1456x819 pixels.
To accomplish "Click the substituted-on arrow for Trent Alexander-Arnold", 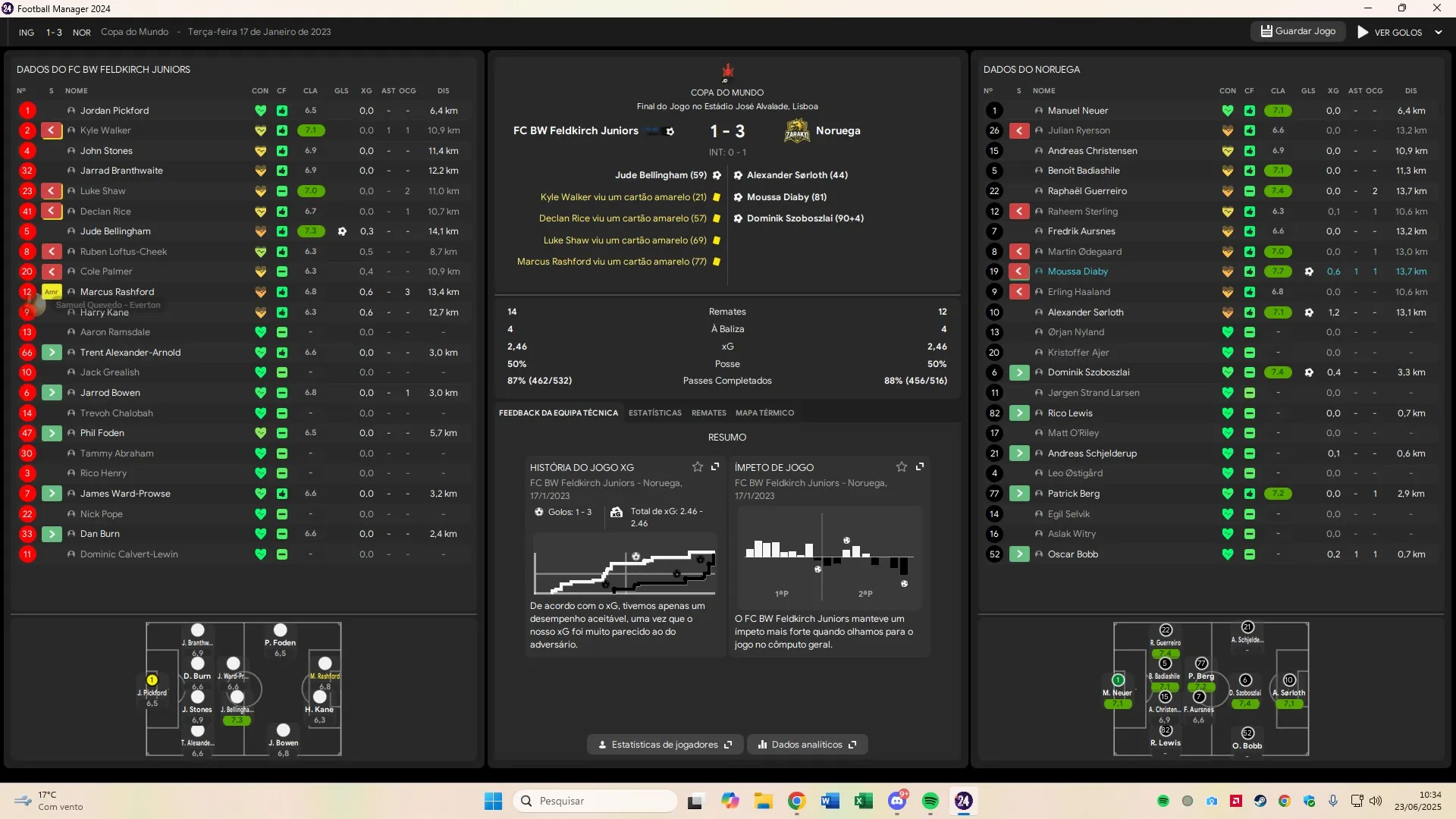I will 52,353.
